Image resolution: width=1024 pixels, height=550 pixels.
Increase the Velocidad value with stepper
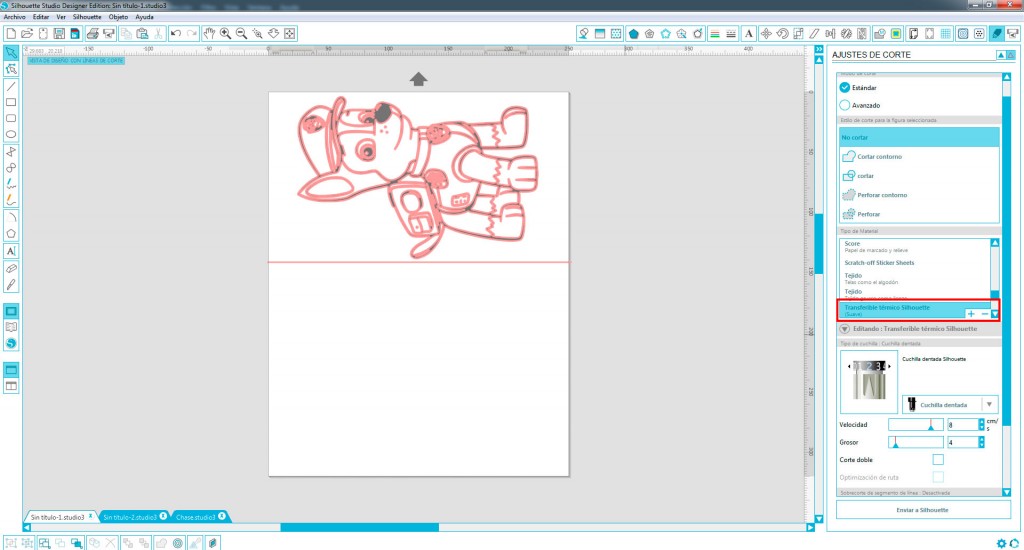982,422
